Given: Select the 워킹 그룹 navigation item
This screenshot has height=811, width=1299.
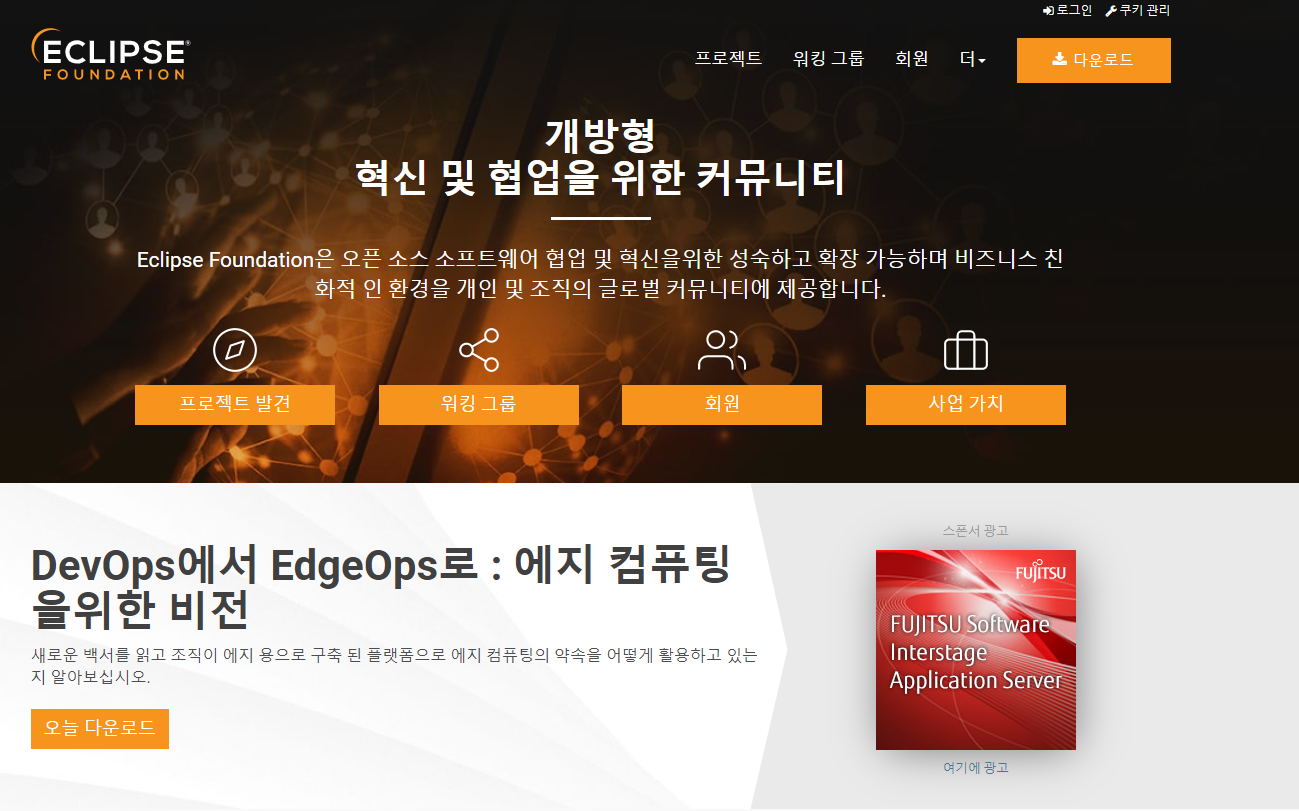Looking at the screenshot, I should [x=829, y=59].
